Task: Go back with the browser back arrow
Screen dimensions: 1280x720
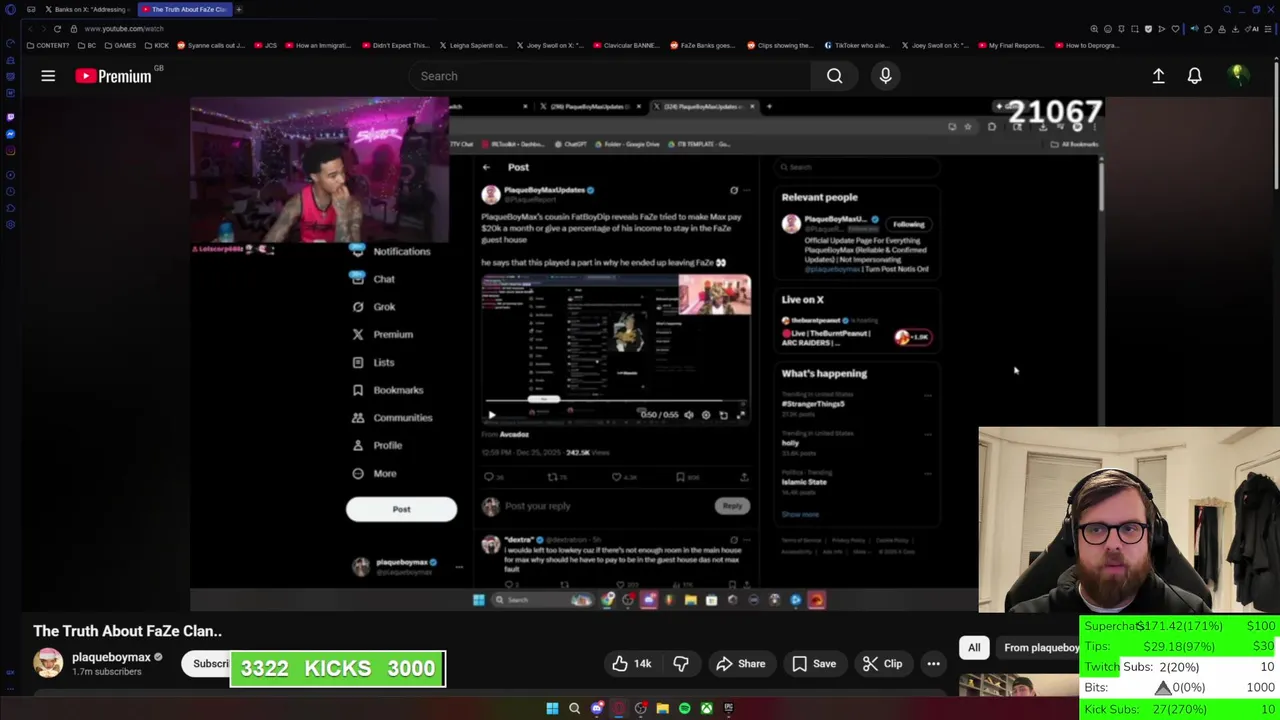Action: tap(30, 29)
